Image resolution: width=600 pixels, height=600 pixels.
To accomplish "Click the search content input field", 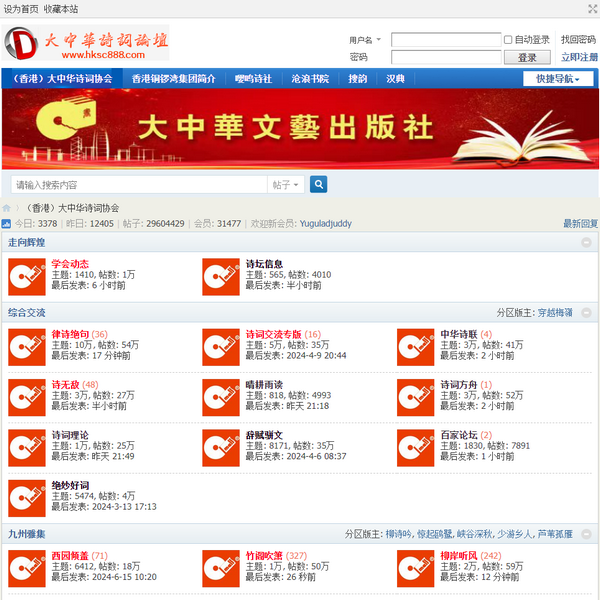I will 138,185.
